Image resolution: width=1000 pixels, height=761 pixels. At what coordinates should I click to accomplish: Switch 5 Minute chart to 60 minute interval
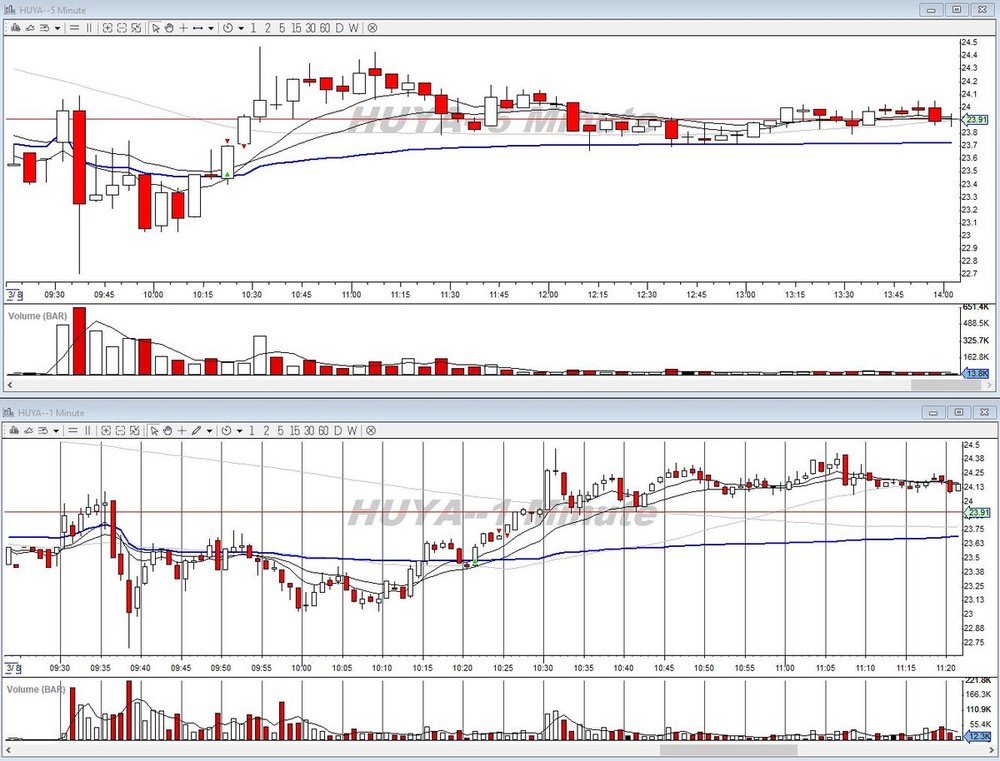325,28
